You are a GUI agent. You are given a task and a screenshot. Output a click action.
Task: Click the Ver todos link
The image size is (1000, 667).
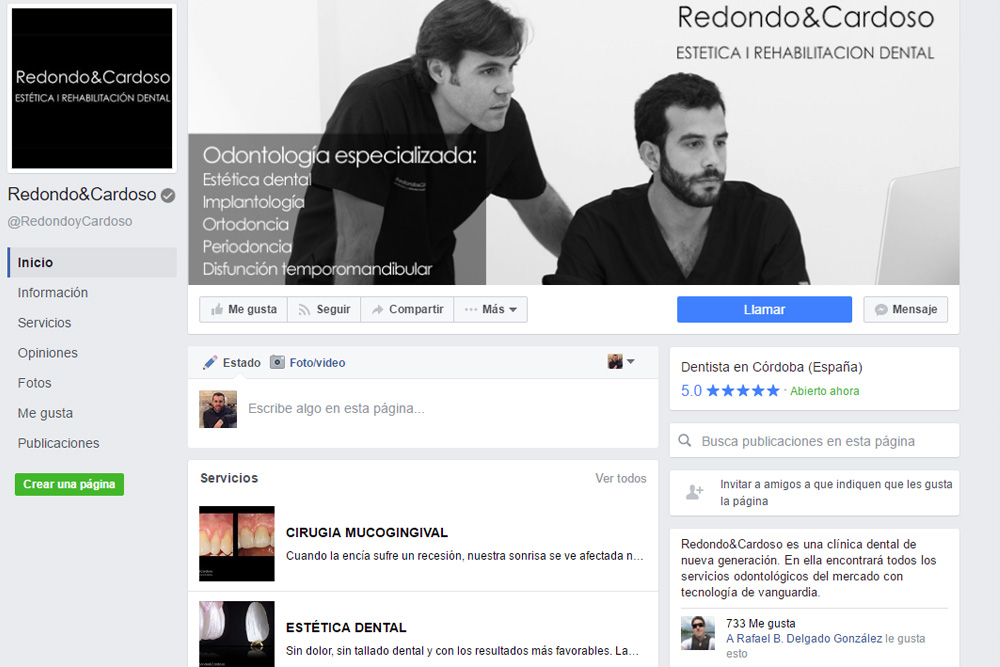(621, 478)
